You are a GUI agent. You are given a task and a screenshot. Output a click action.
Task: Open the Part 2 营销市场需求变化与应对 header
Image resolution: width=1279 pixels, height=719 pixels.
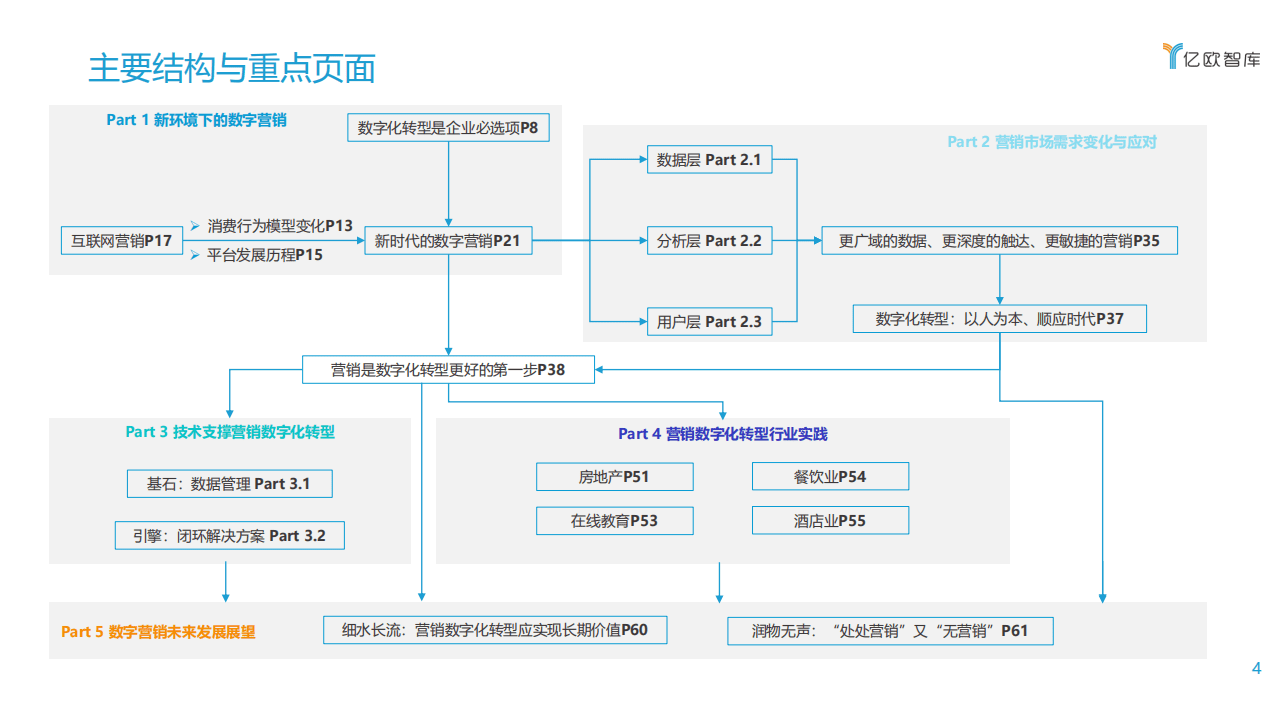click(x=1050, y=143)
